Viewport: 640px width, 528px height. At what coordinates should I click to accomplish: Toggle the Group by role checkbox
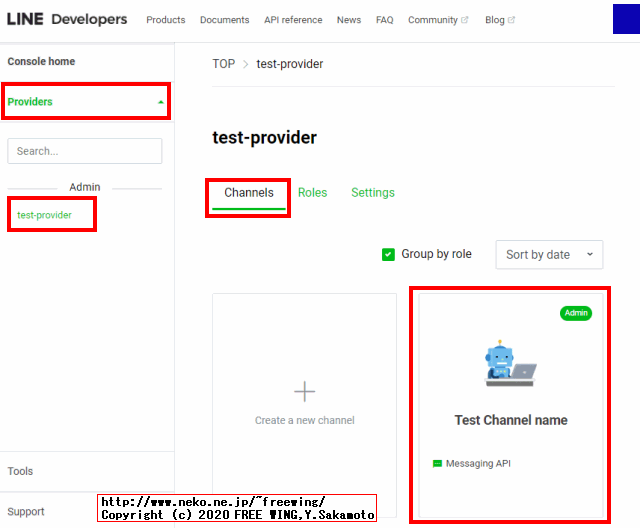click(x=388, y=254)
